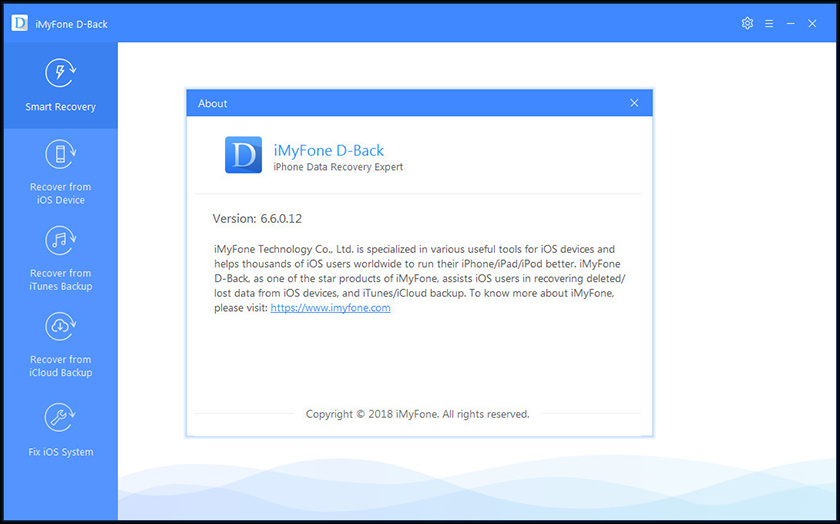Click the Smart Recovery label
This screenshot has height=524, width=840.
pyautogui.click(x=61, y=107)
